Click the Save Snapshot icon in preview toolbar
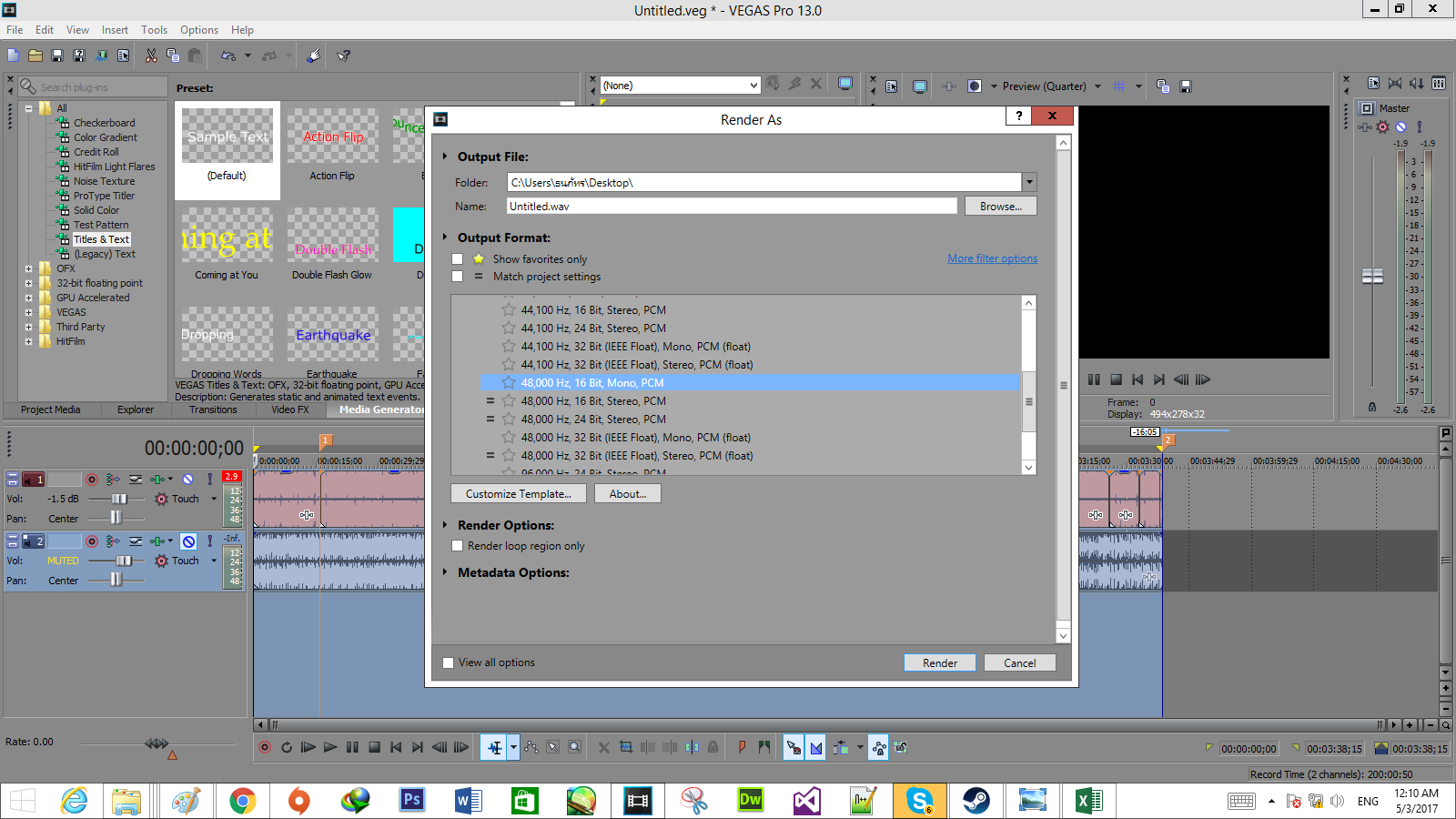Screen dimensions: 1456x819 coord(1185,86)
